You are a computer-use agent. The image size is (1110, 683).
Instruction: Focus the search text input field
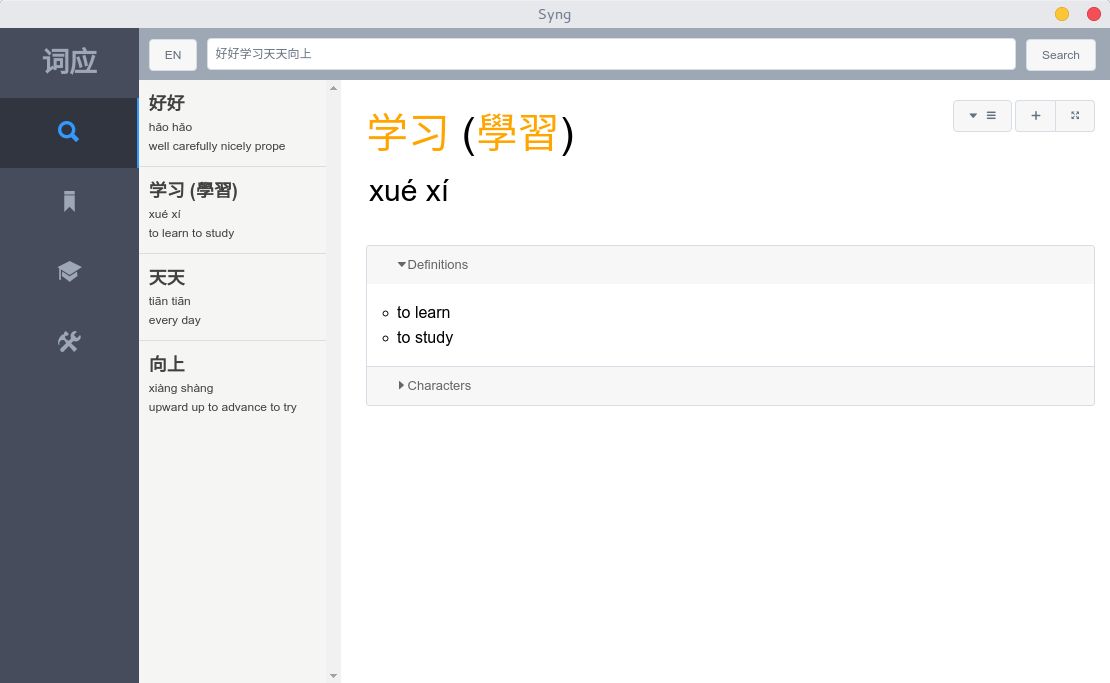coord(611,54)
